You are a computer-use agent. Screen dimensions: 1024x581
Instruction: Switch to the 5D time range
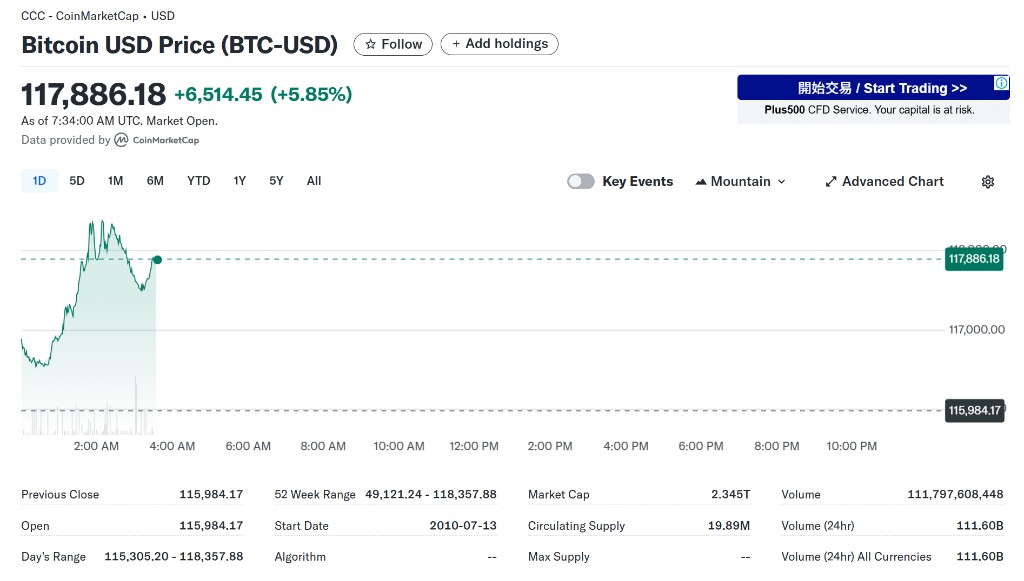click(x=77, y=181)
